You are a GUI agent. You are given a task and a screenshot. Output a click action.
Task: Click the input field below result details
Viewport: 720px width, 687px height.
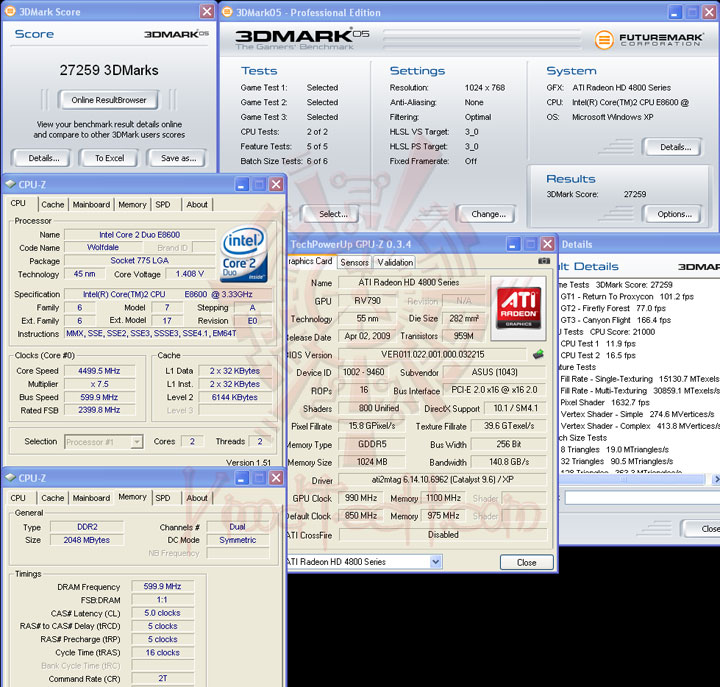[x=642, y=498]
